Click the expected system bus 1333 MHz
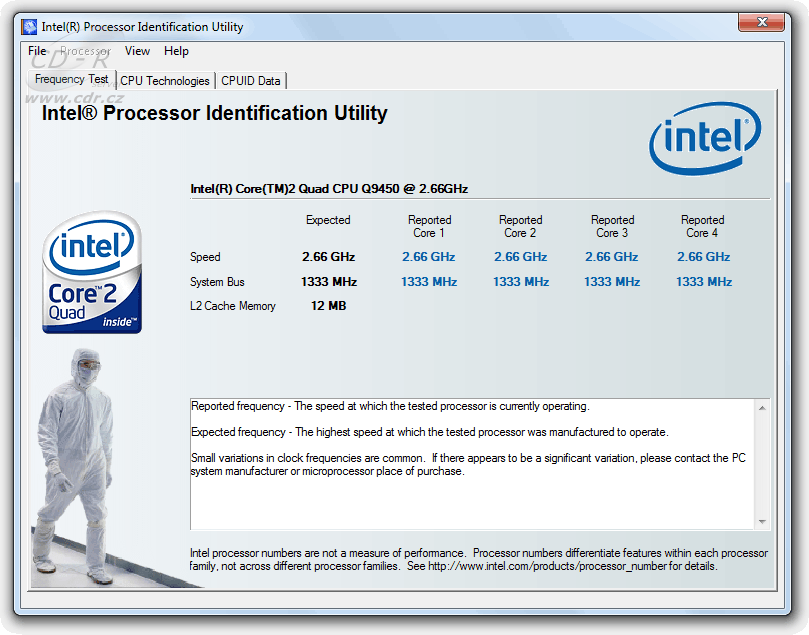809x635 pixels. (x=329, y=282)
